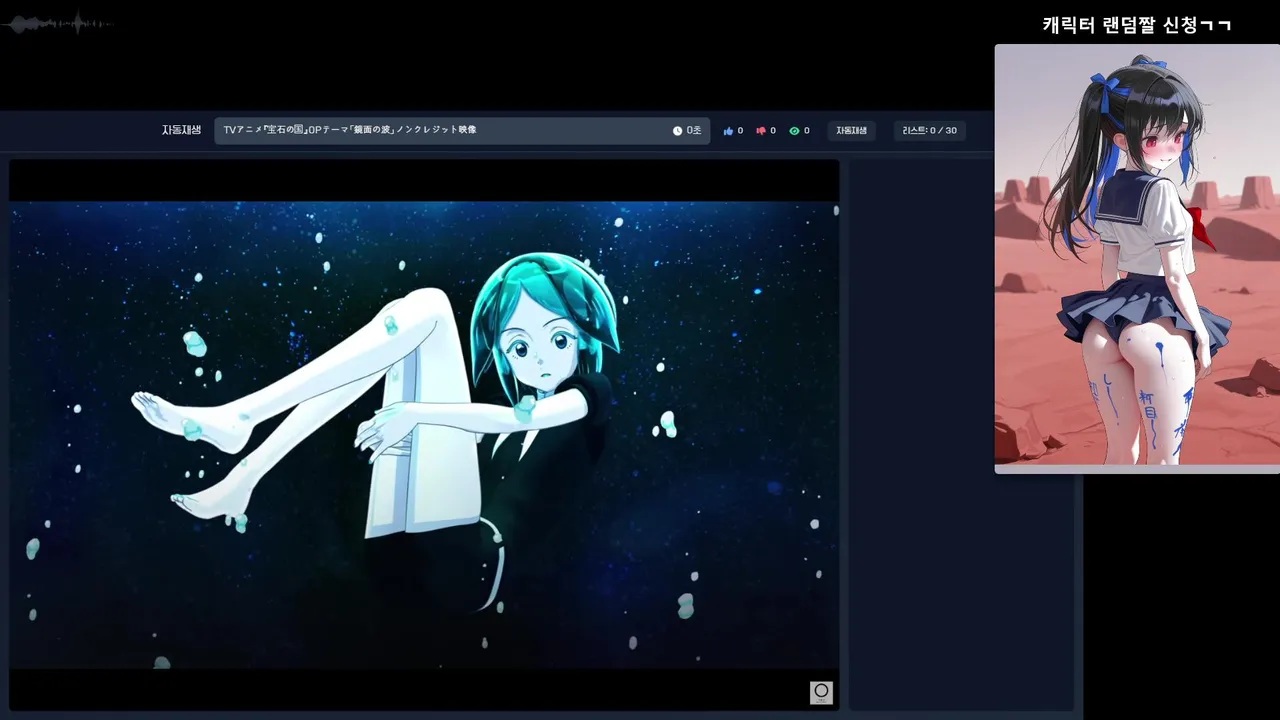Click the anime video player frame

click(x=424, y=435)
